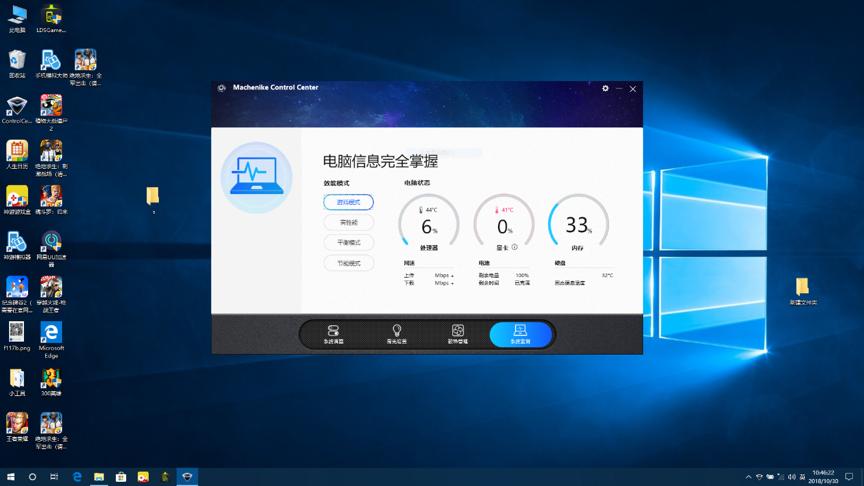Select the 魂斗罗 game desktop icon
The height and width of the screenshot is (486, 864).
coord(51,201)
